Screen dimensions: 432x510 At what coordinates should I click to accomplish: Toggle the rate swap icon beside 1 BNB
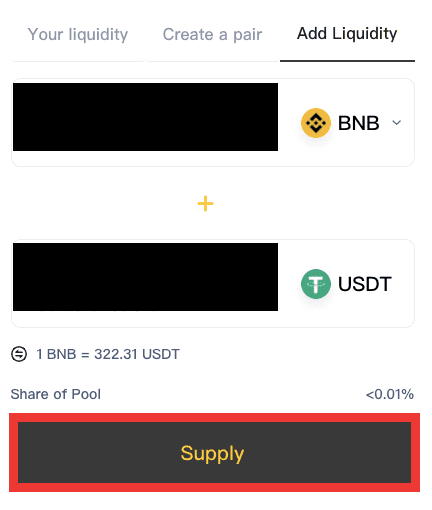19,354
